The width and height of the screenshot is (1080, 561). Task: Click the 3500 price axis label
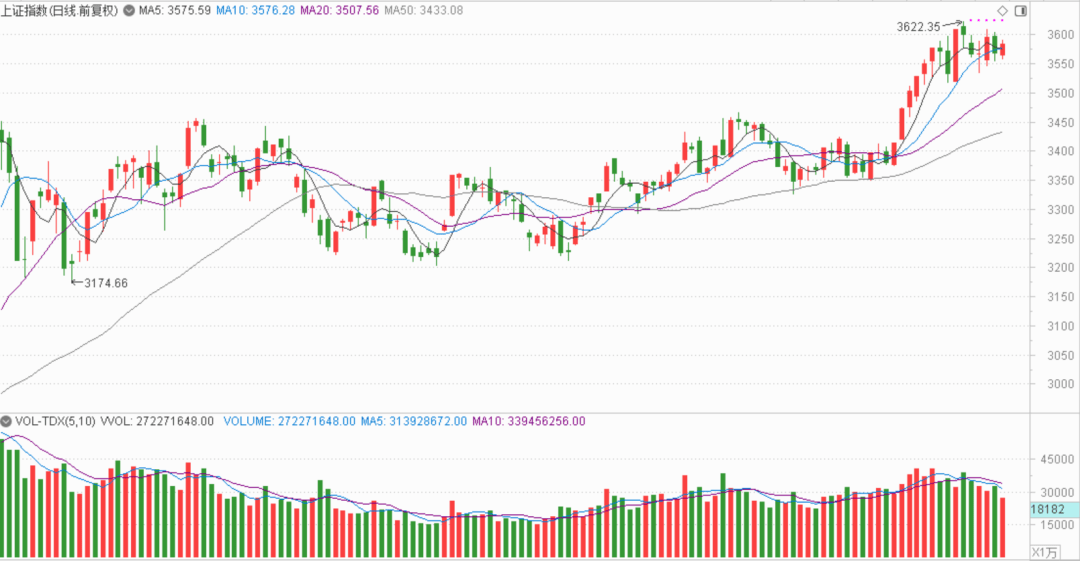pos(1060,93)
